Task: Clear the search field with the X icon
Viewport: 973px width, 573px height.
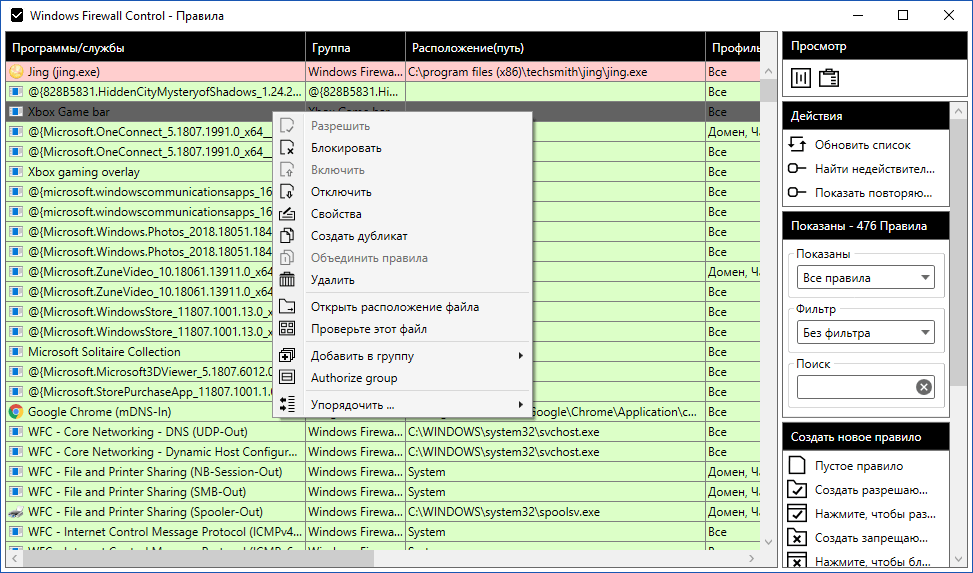Action: pos(924,387)
